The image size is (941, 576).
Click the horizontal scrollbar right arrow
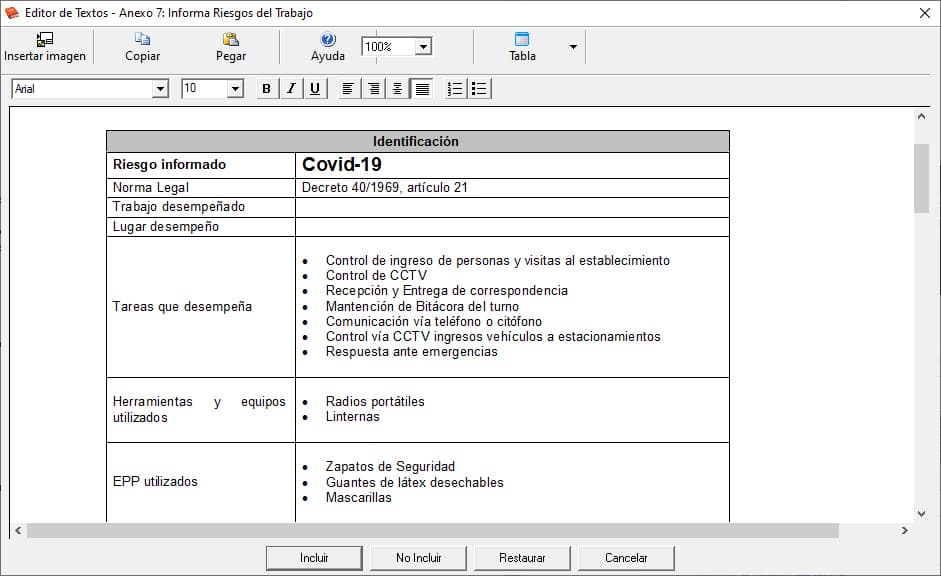tap(904, 530)
